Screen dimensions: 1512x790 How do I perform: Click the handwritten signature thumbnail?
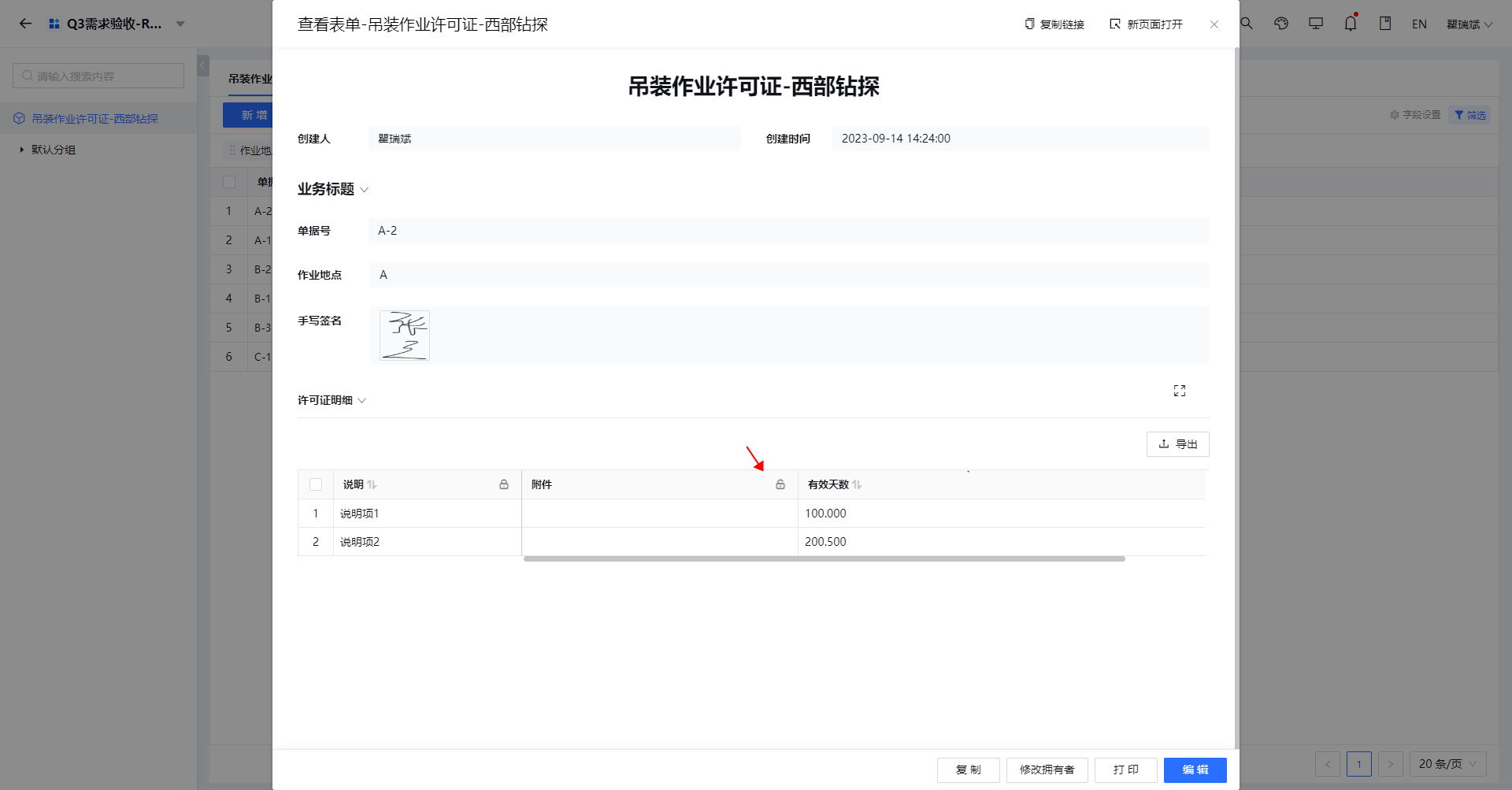coord(405,336)
